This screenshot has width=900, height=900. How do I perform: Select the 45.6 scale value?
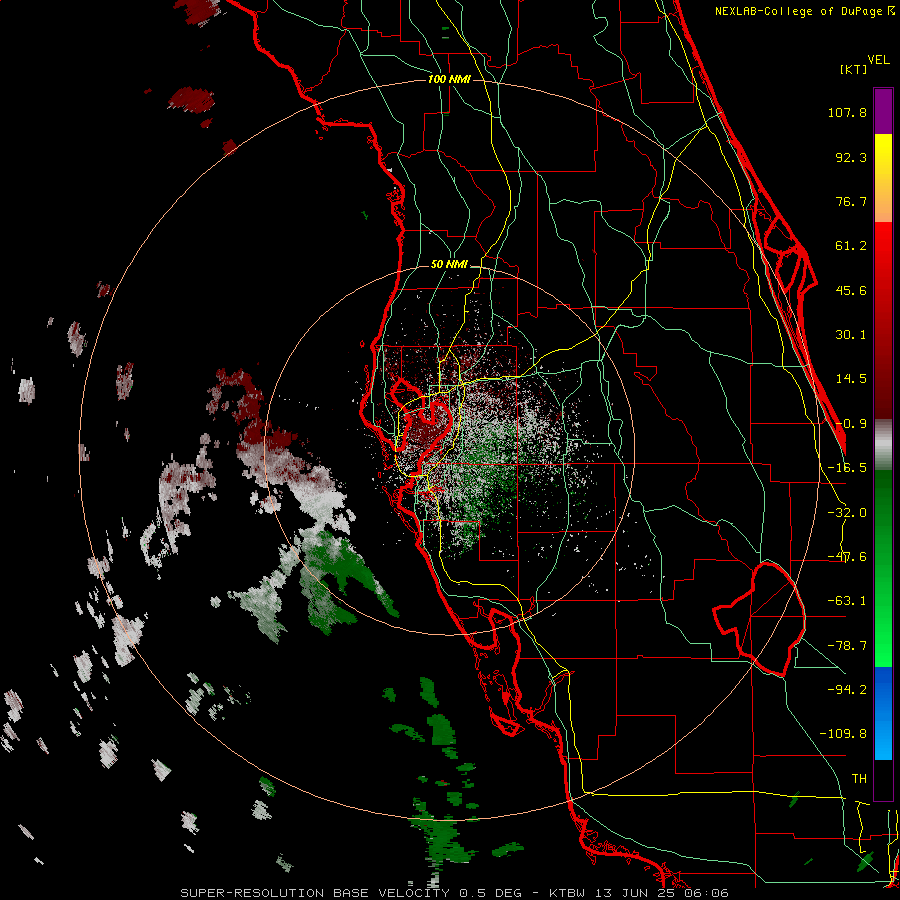tap(851, 290)
